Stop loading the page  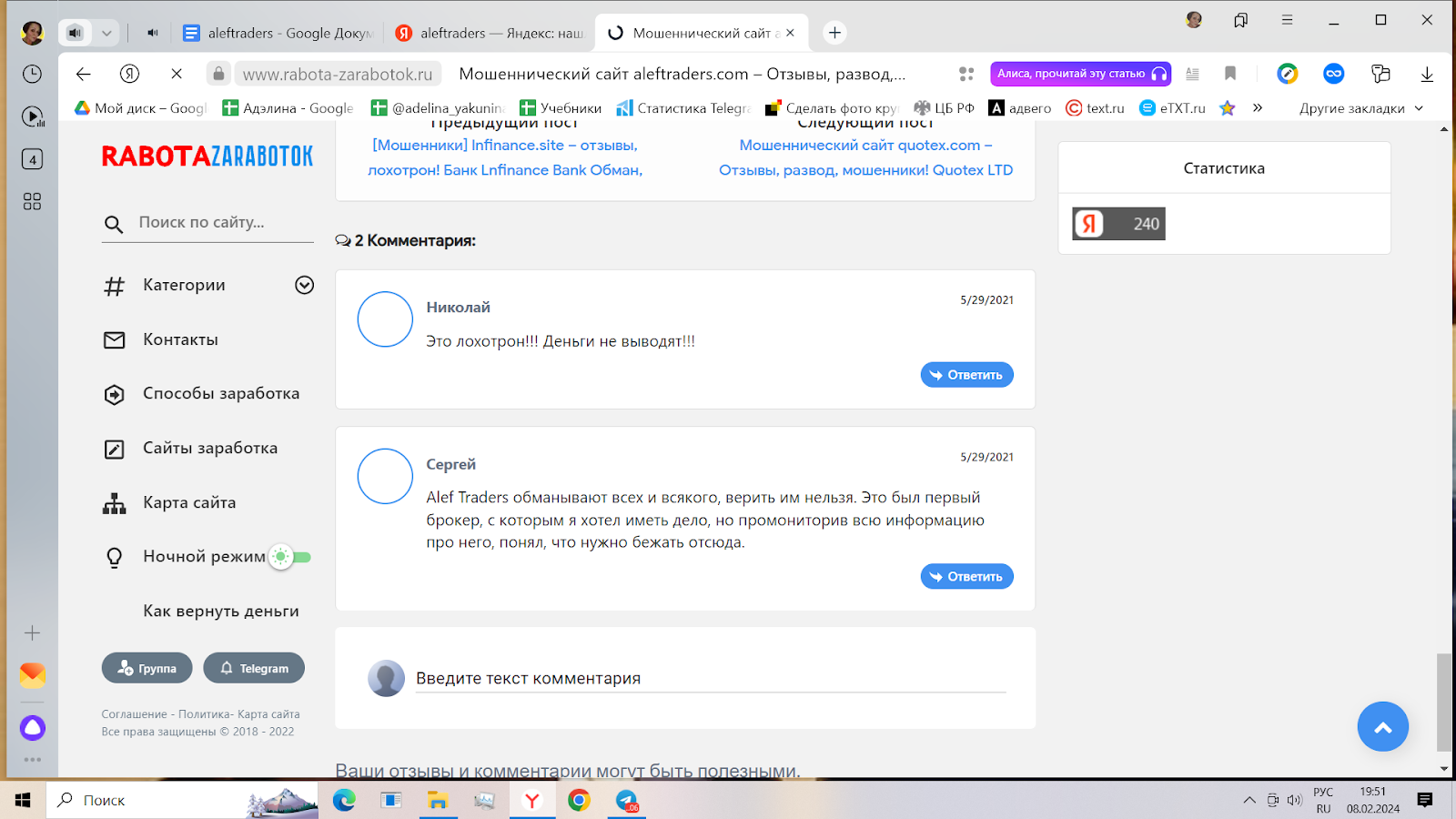[177, 74]
